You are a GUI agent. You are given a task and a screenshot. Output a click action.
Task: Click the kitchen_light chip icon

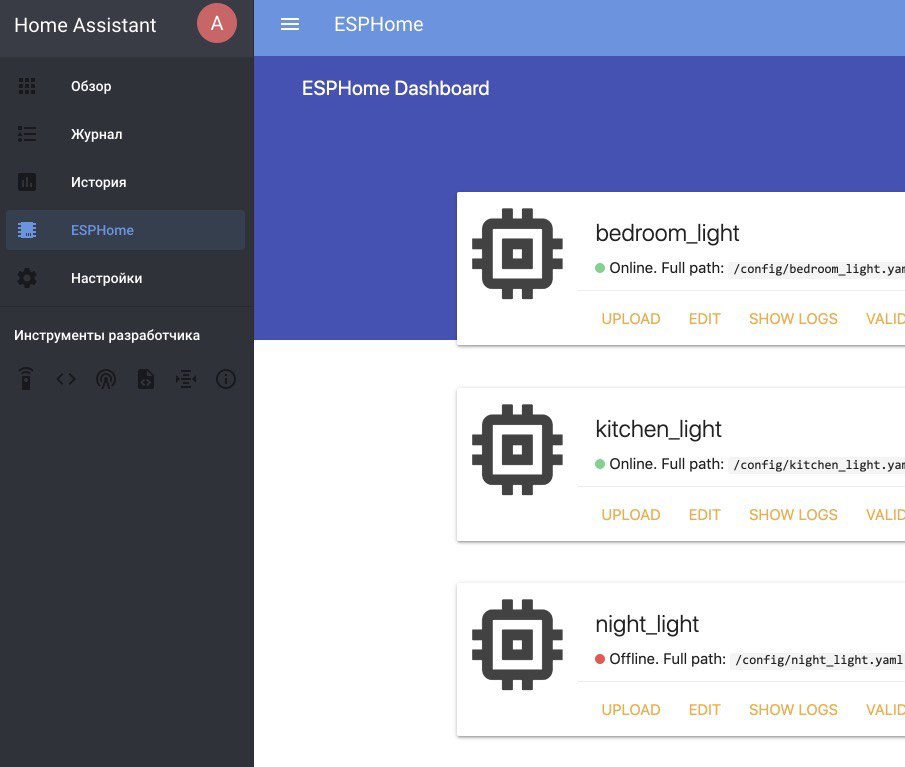click(517, 450)
